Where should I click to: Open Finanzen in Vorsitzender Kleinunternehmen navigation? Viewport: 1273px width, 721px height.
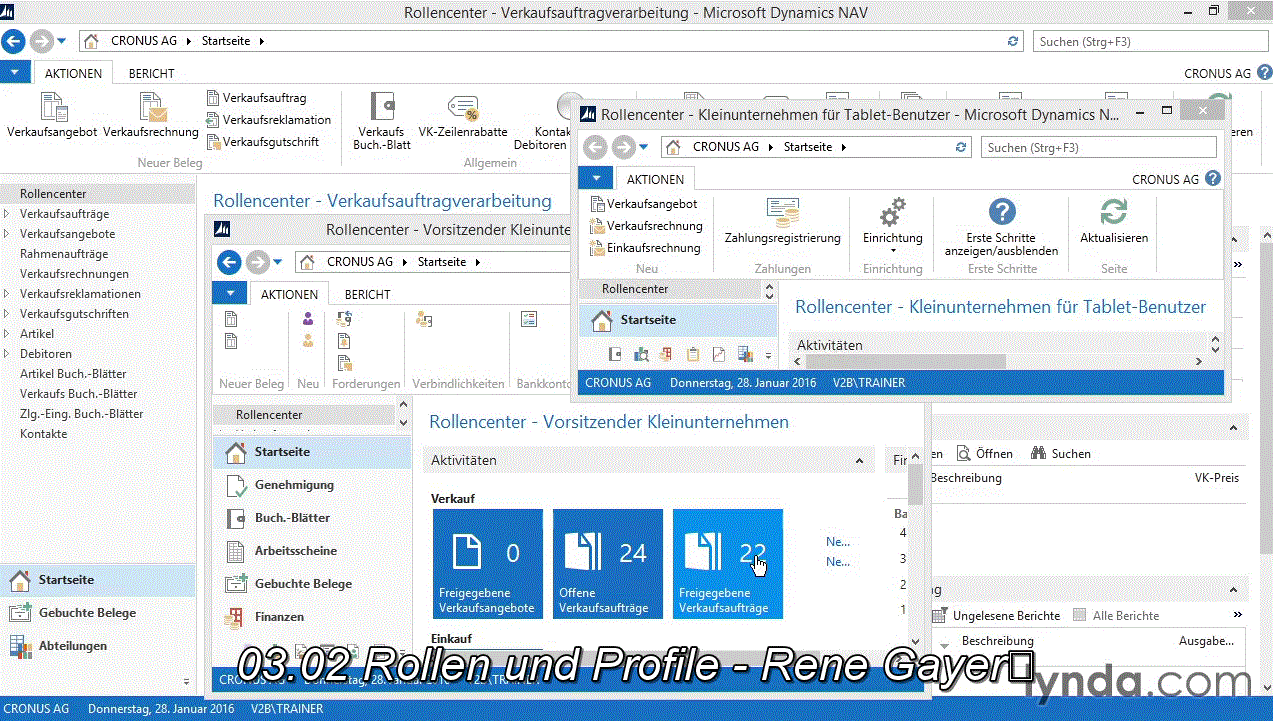tap(279, 617)
